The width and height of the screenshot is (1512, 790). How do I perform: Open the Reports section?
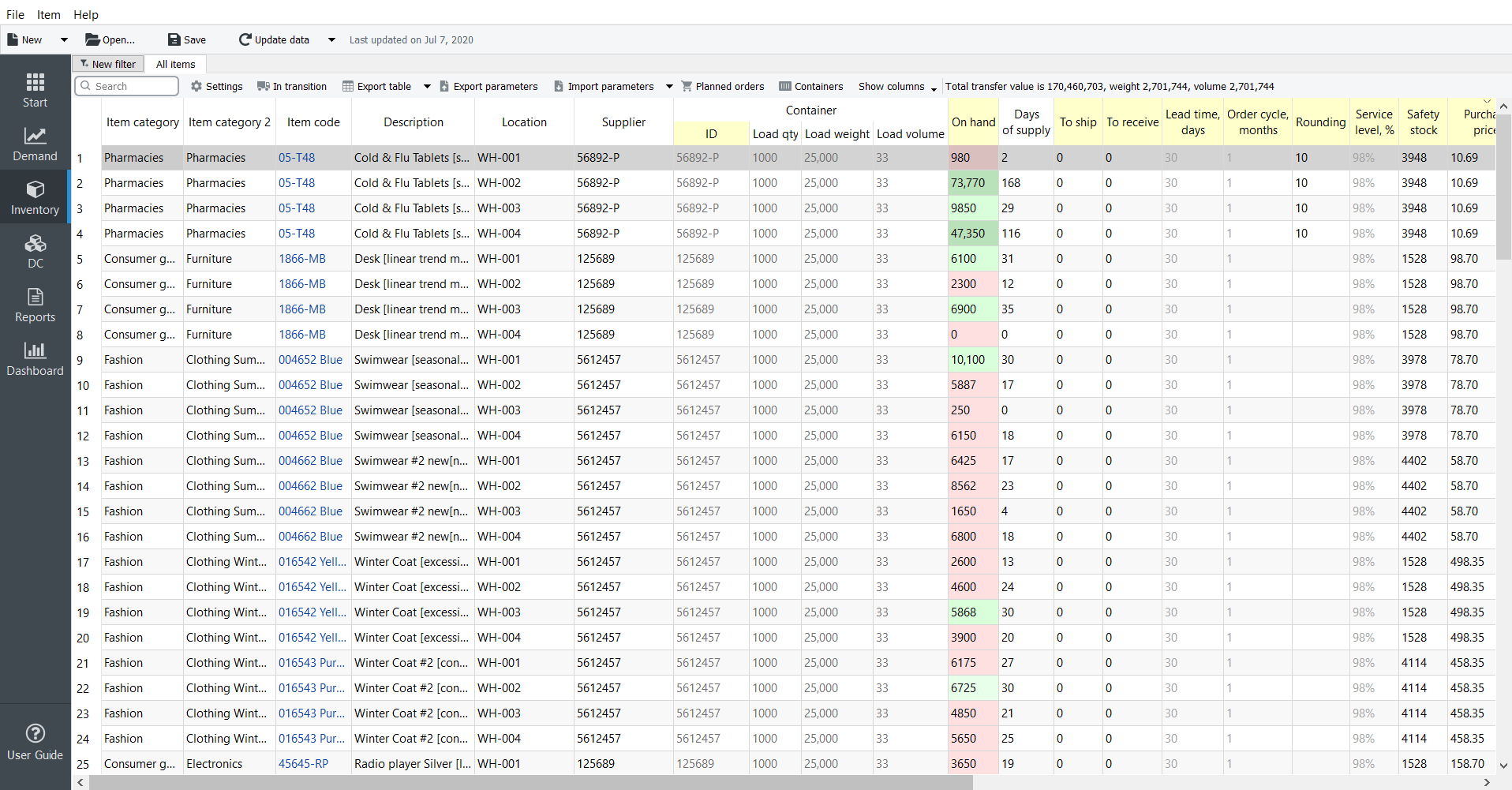pos(35,305)
